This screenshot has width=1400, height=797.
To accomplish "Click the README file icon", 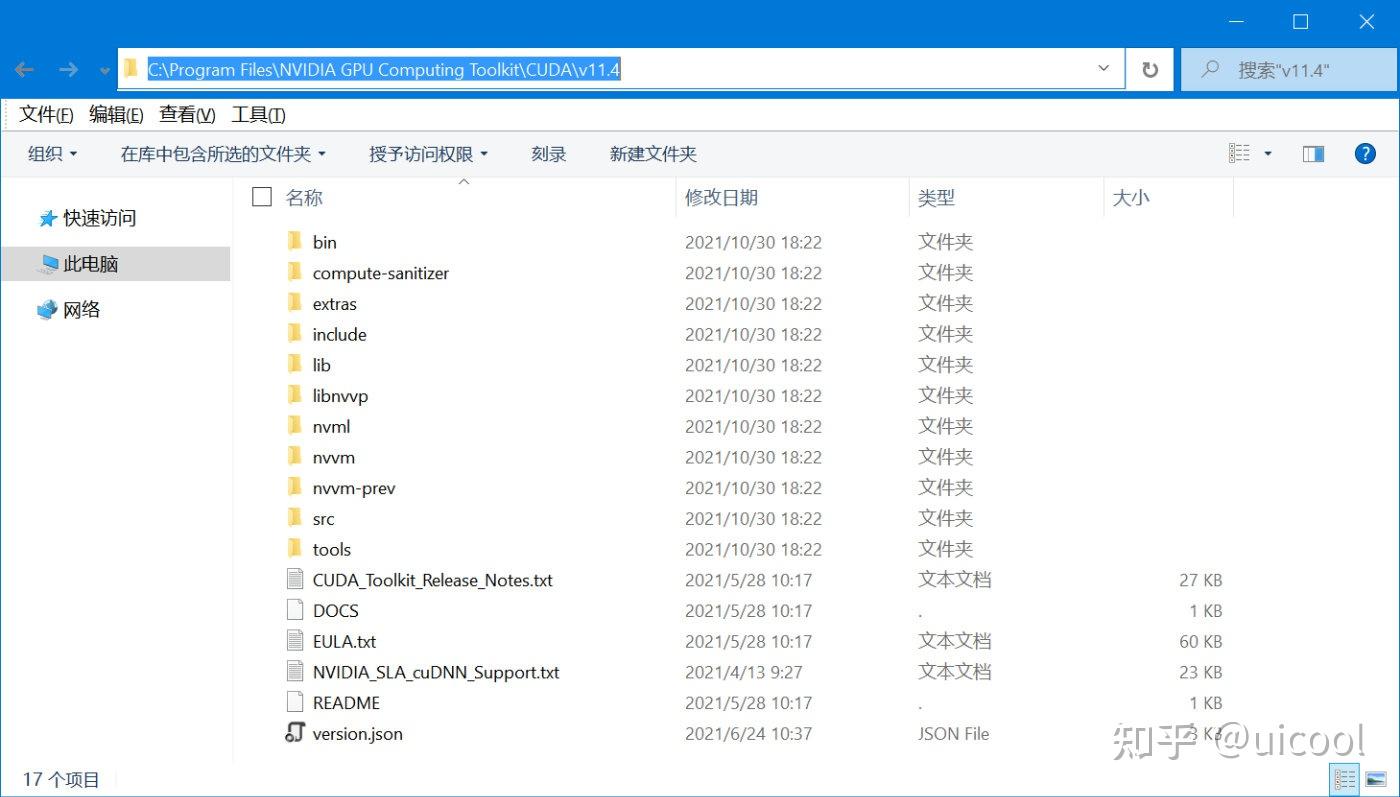I will (294, 702).
